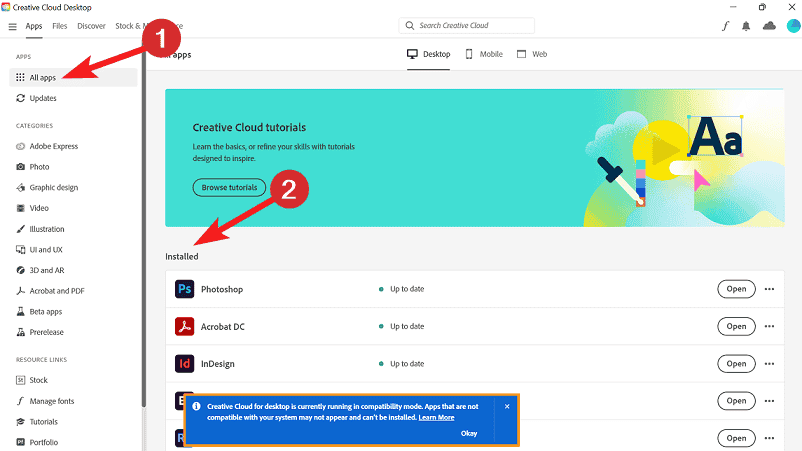Click the Photoshop app icon
Image resolution: width=802 pixels, height=451 pixels.
click(184, 289)
